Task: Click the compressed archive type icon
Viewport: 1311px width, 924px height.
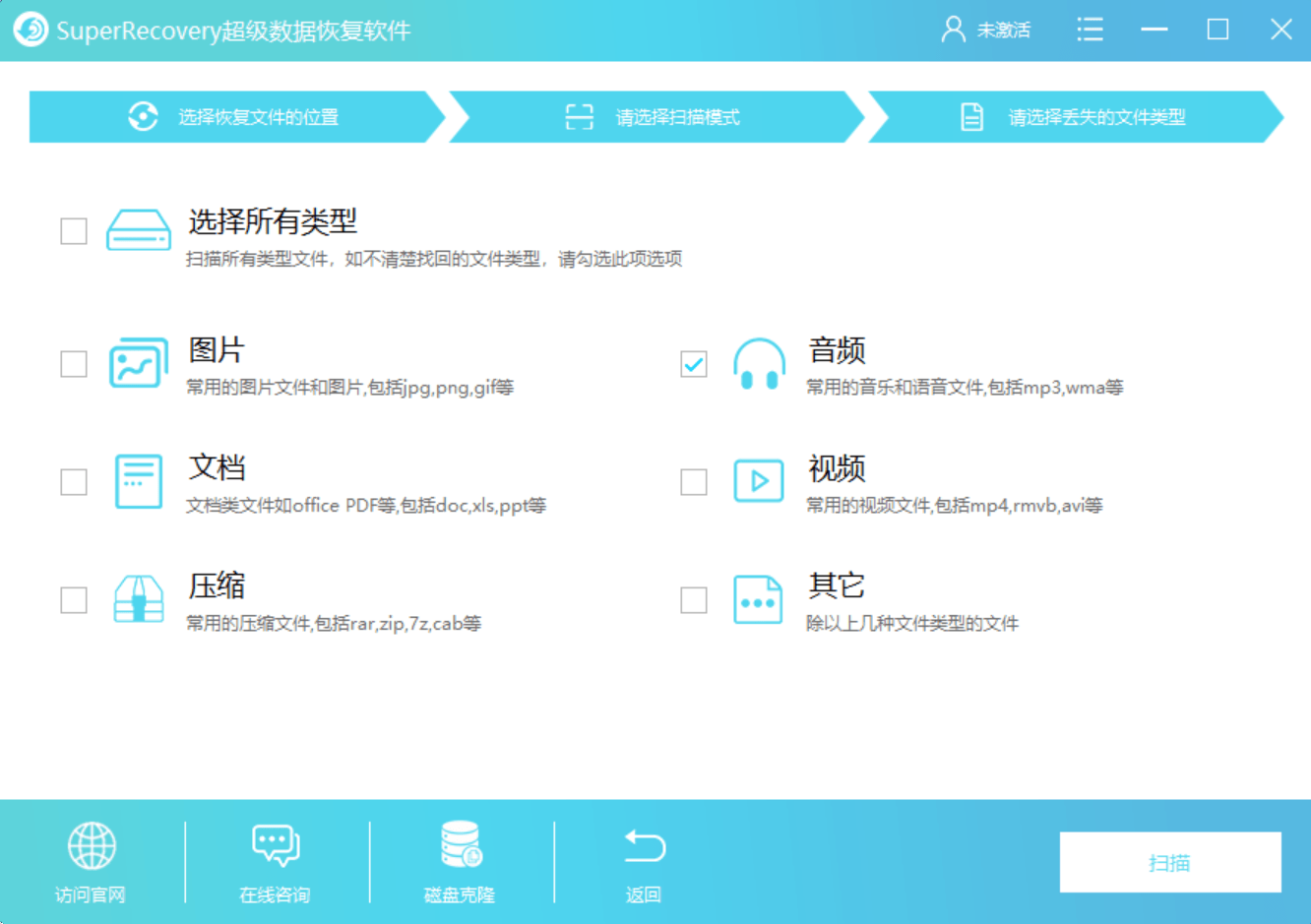Action: [138, 599]
